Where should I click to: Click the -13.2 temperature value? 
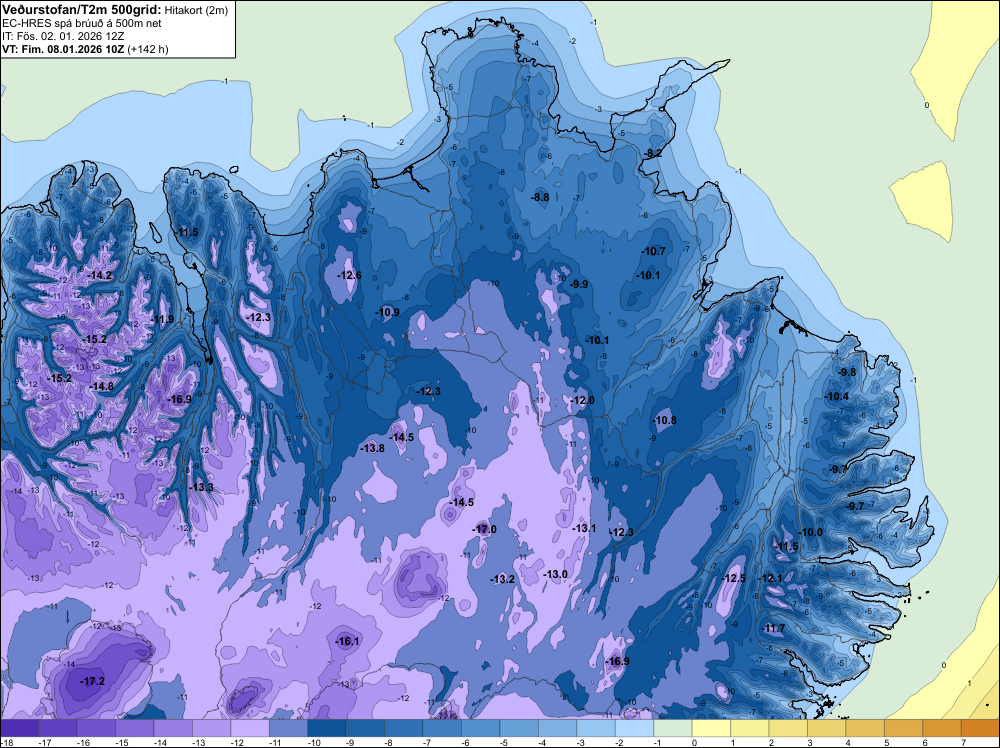coord(503,579)
